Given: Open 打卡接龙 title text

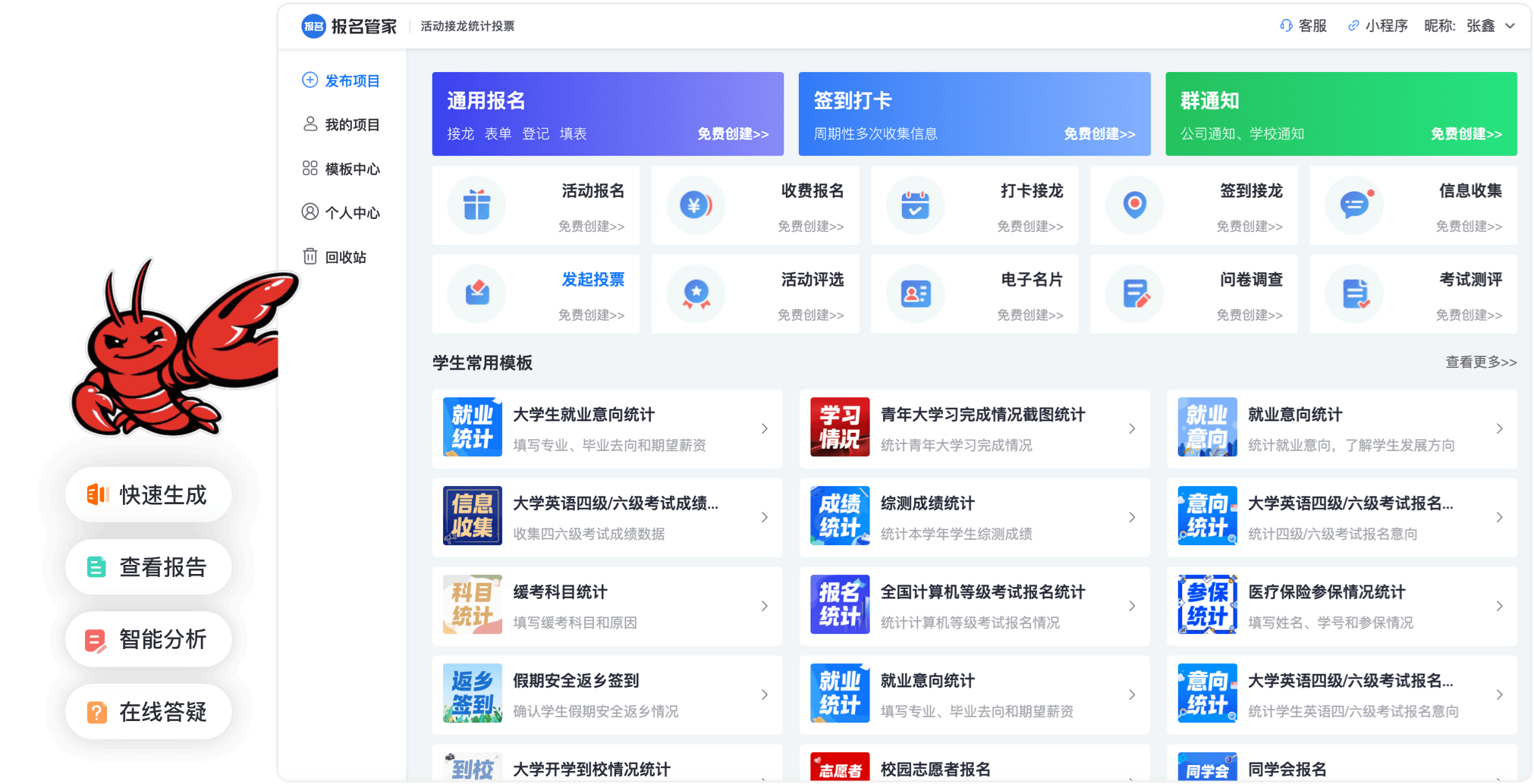Looking at the screenshot, I should click(x=1032, y=191).
